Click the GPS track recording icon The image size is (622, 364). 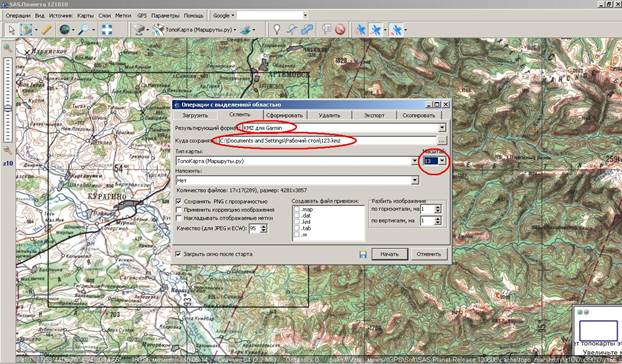coord(376,30)
